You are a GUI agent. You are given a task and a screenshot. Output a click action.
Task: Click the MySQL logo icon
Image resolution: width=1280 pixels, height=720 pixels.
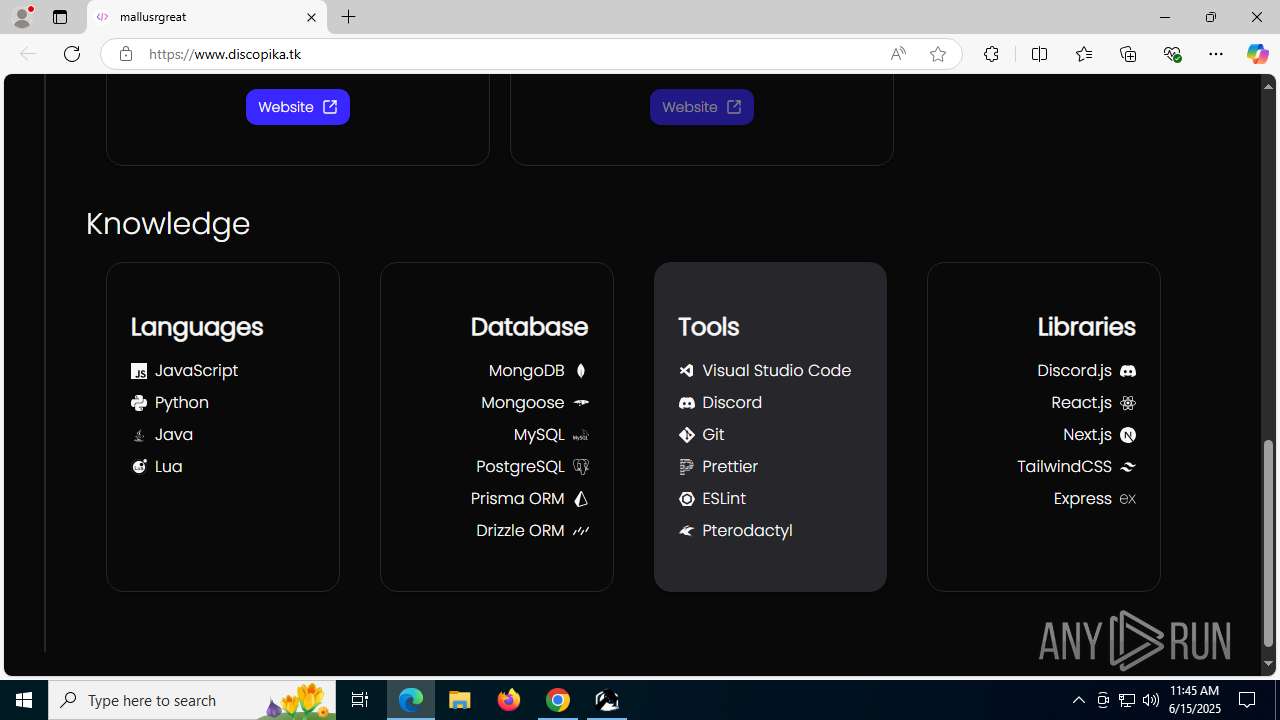tap(581, 435)
